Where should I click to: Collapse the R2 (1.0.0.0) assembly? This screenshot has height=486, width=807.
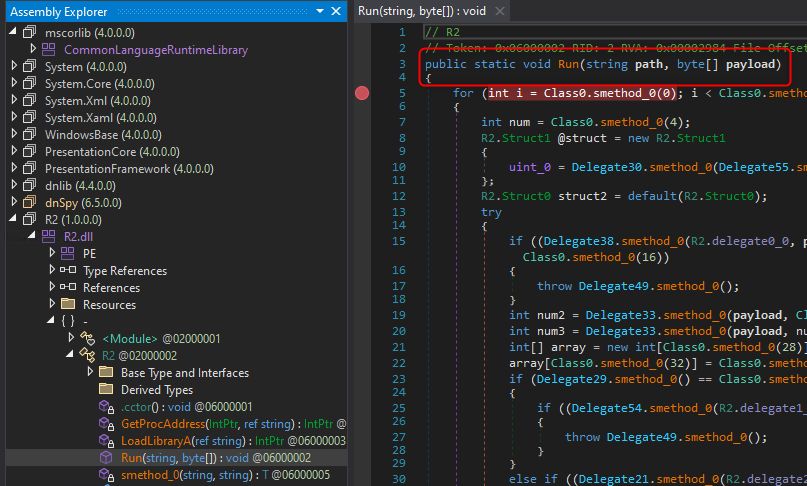coord(13,218)
